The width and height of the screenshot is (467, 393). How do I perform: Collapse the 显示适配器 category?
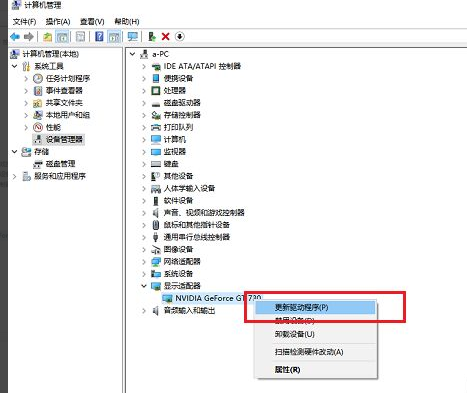click(x=144, y=286)
